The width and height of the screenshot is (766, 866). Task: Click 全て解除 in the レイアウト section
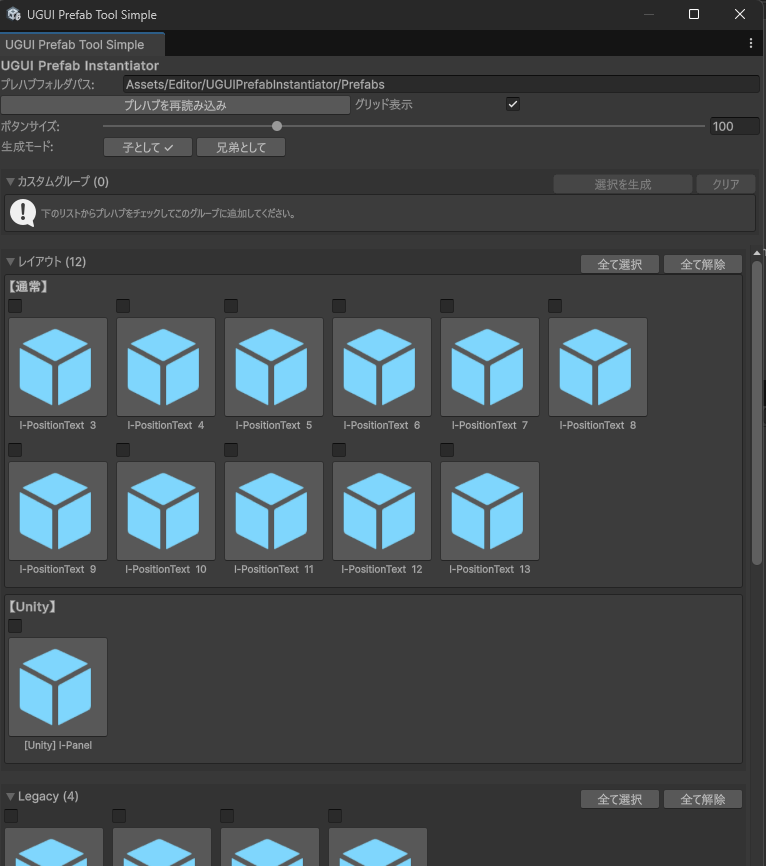pyautogui.click(x=702, y=265)
